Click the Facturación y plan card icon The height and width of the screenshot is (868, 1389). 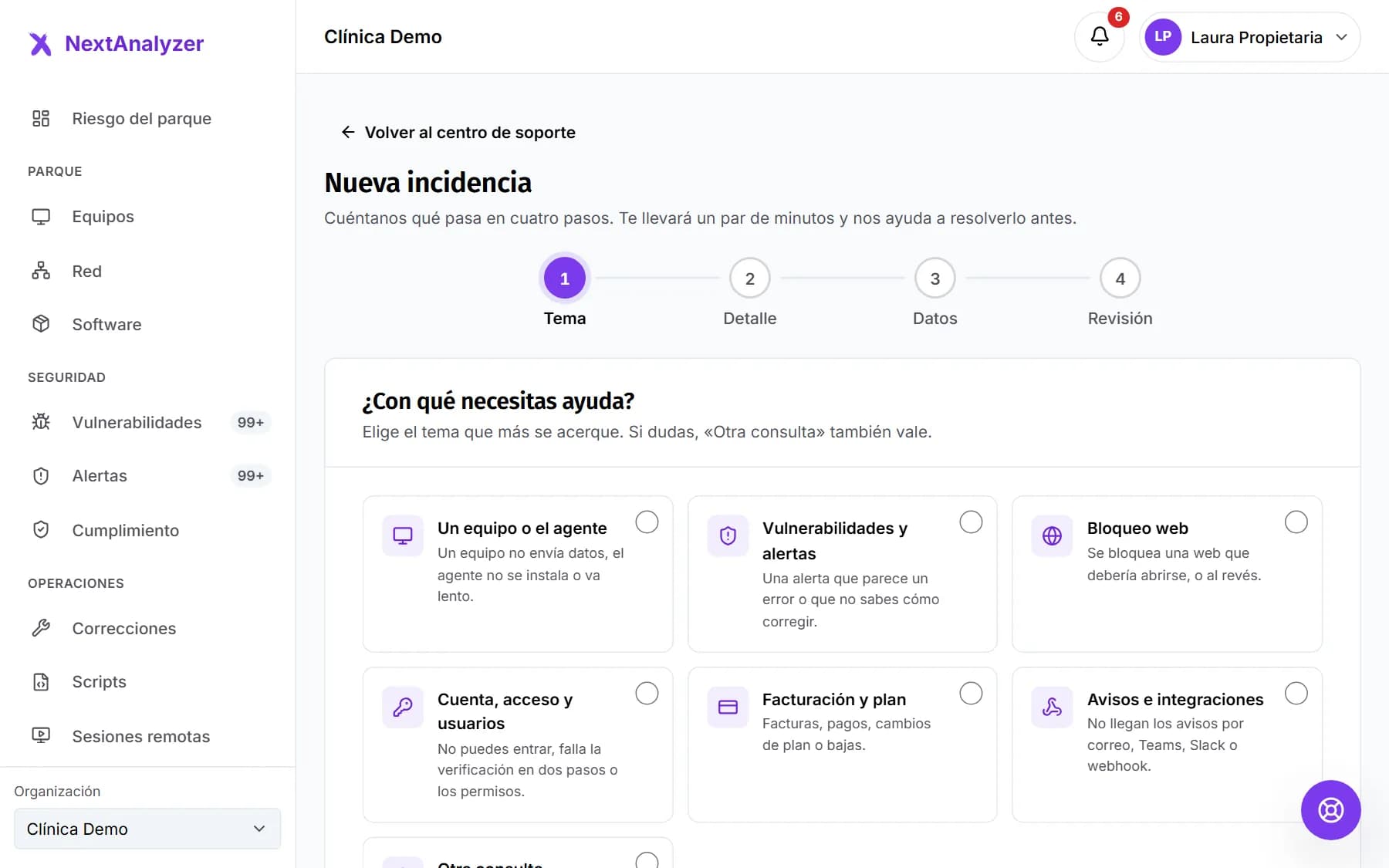728,707
